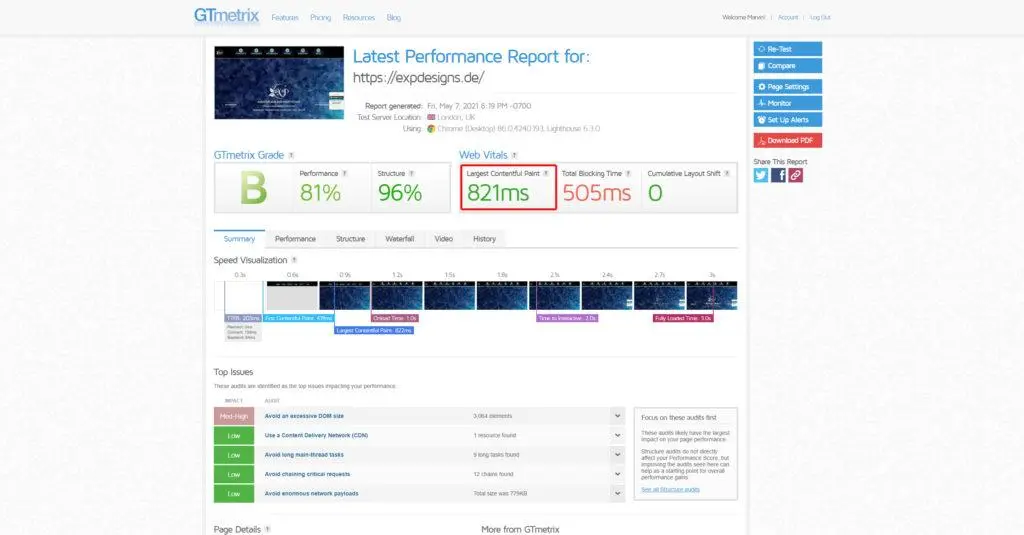Open See all Structure audits link
1024x535 pixels.
(x=670, y=489)
